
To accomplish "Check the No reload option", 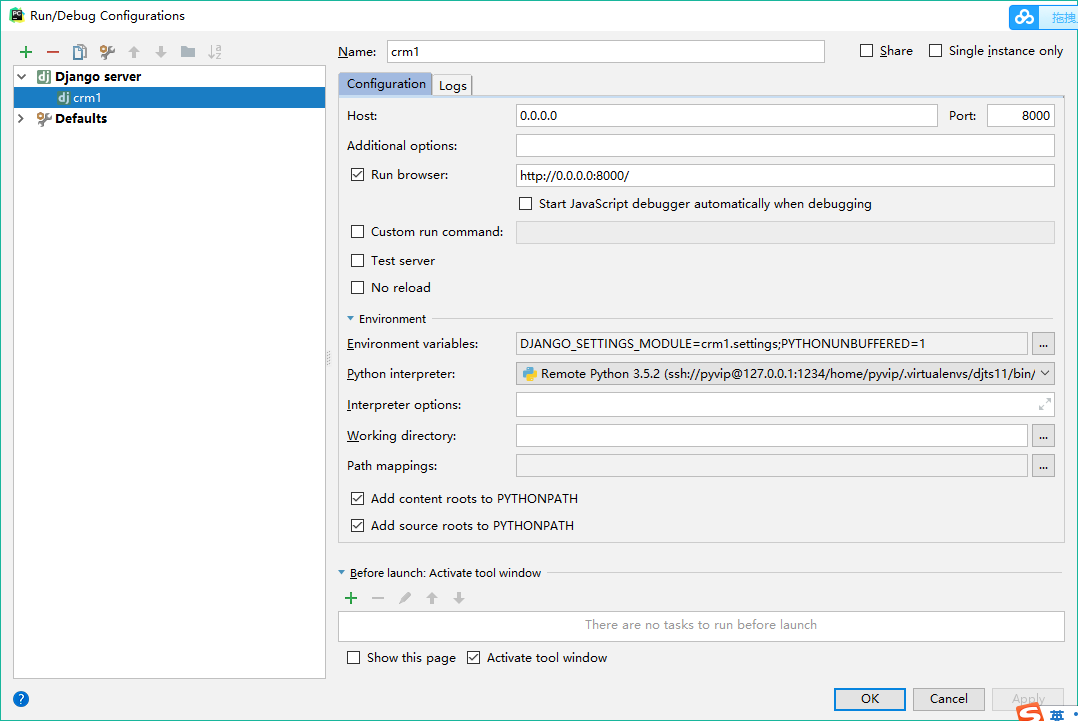I will (x=358, y=287).
